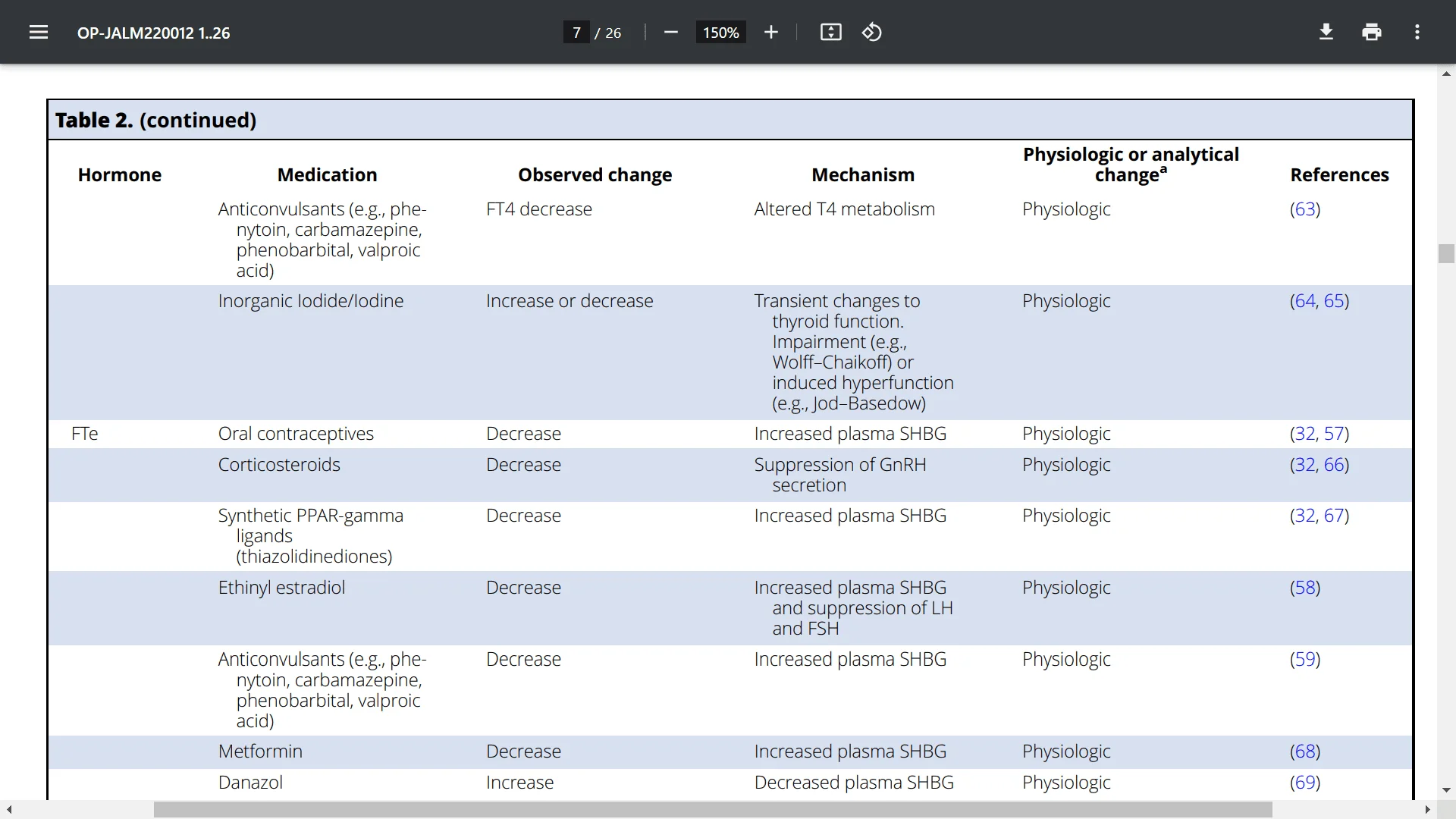Click the 'Decreased plasma SHBG' cell

[x=854, y=783]
